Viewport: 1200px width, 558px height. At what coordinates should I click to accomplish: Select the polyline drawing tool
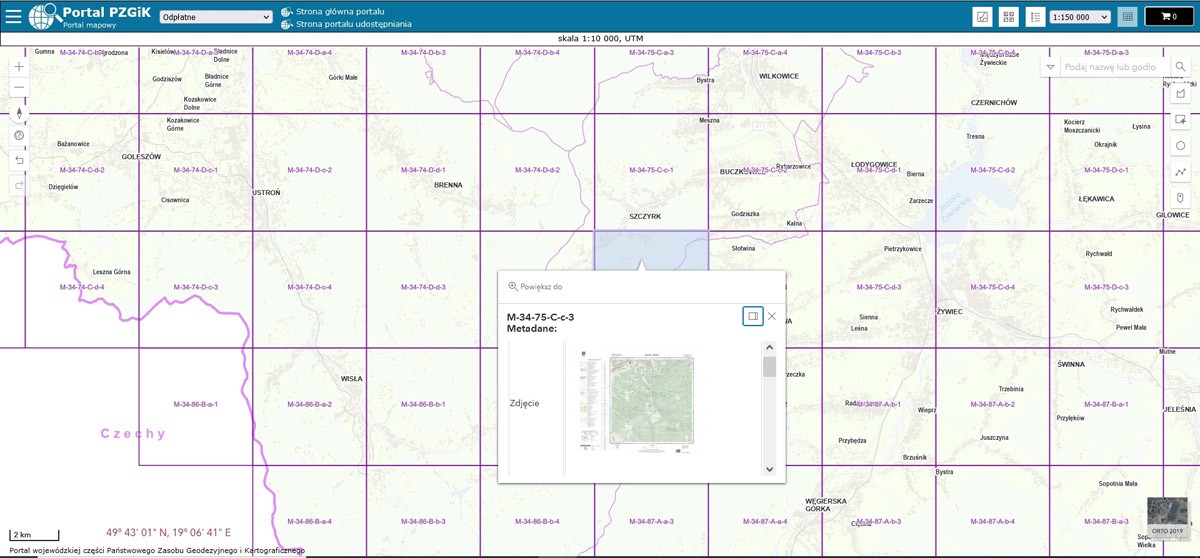coord(1180,172)
